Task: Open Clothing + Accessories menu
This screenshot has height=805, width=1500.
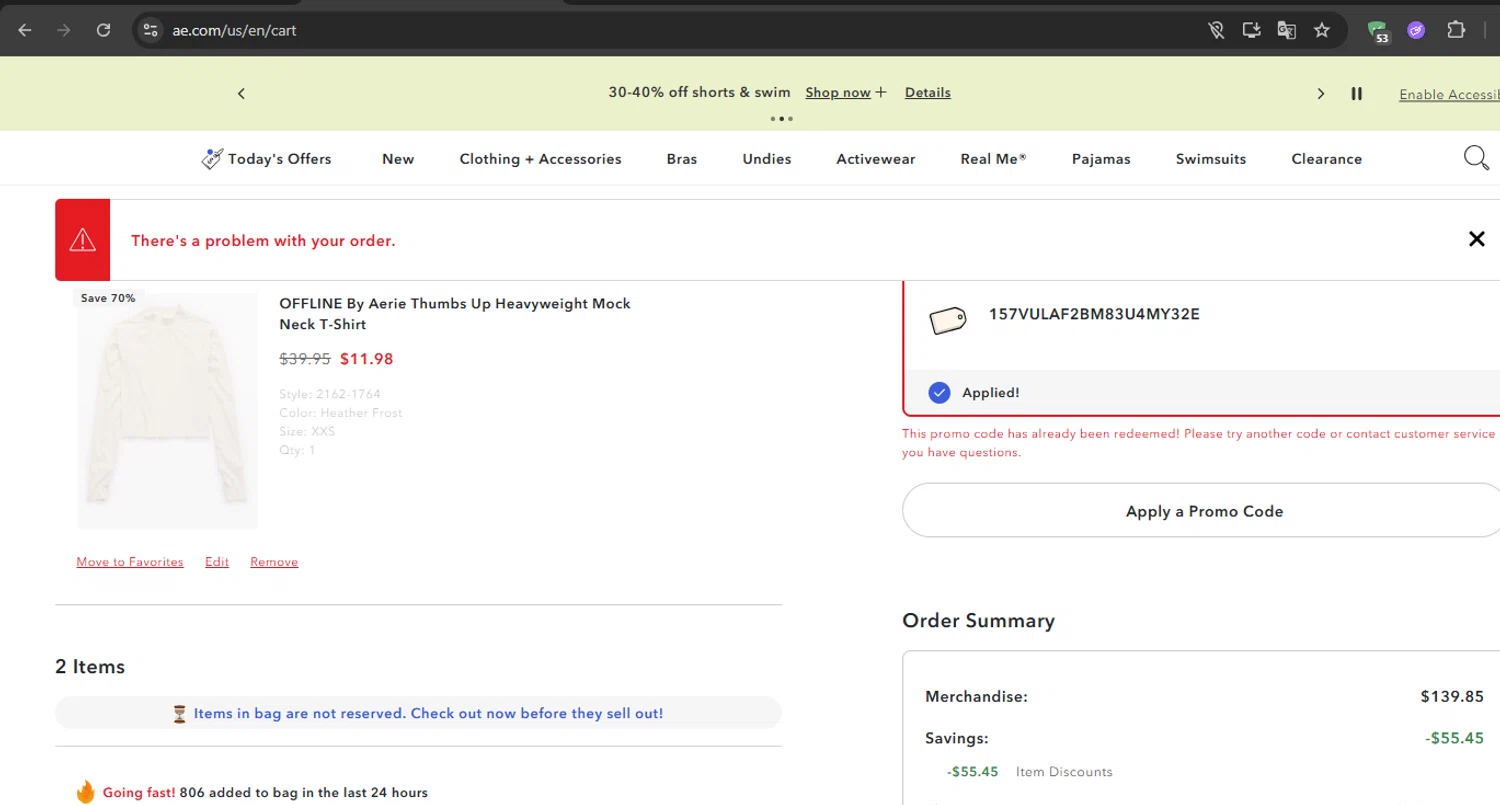Action: (x=540, y=158)
